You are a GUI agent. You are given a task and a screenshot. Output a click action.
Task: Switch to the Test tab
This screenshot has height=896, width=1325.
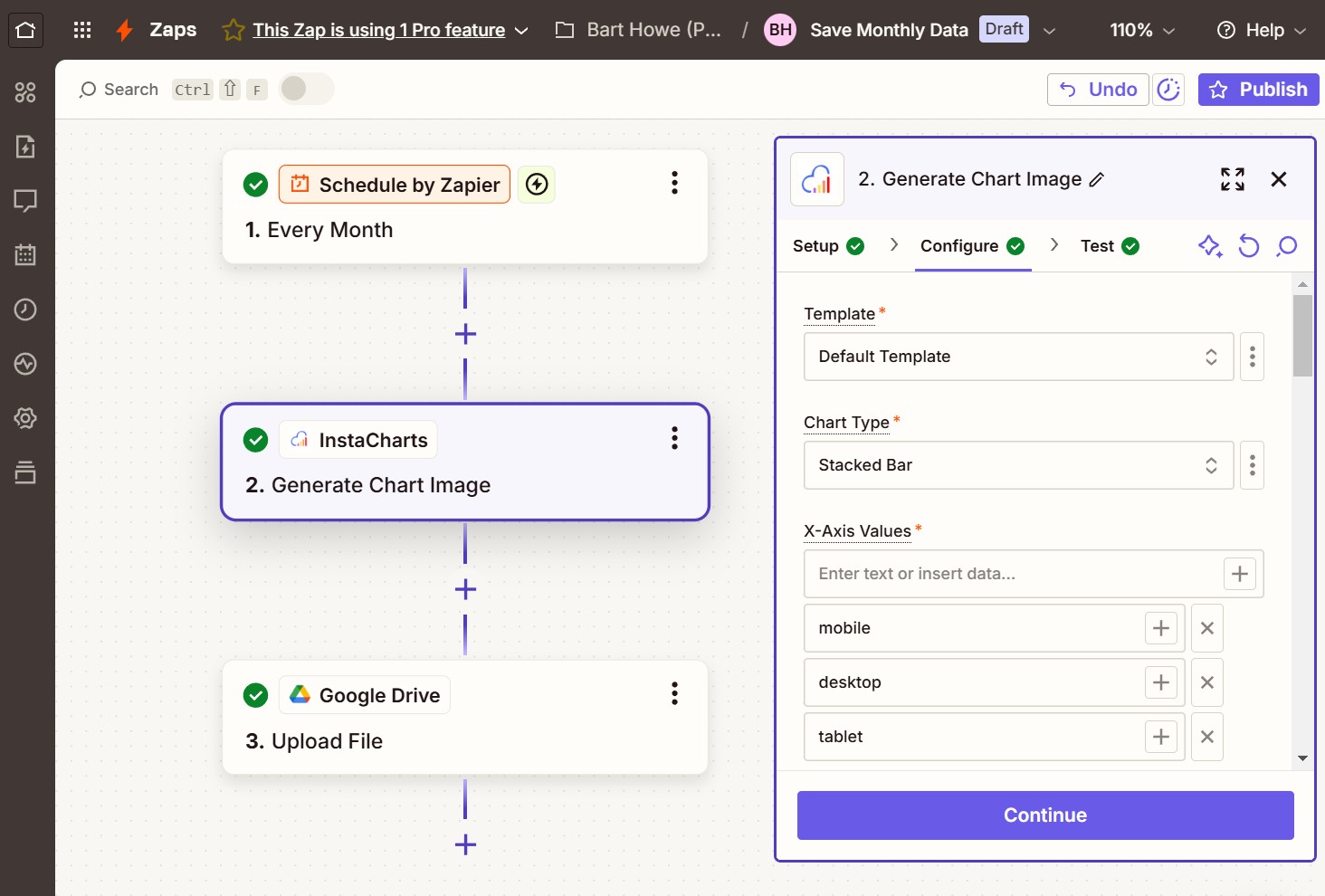coord(1110,246)
